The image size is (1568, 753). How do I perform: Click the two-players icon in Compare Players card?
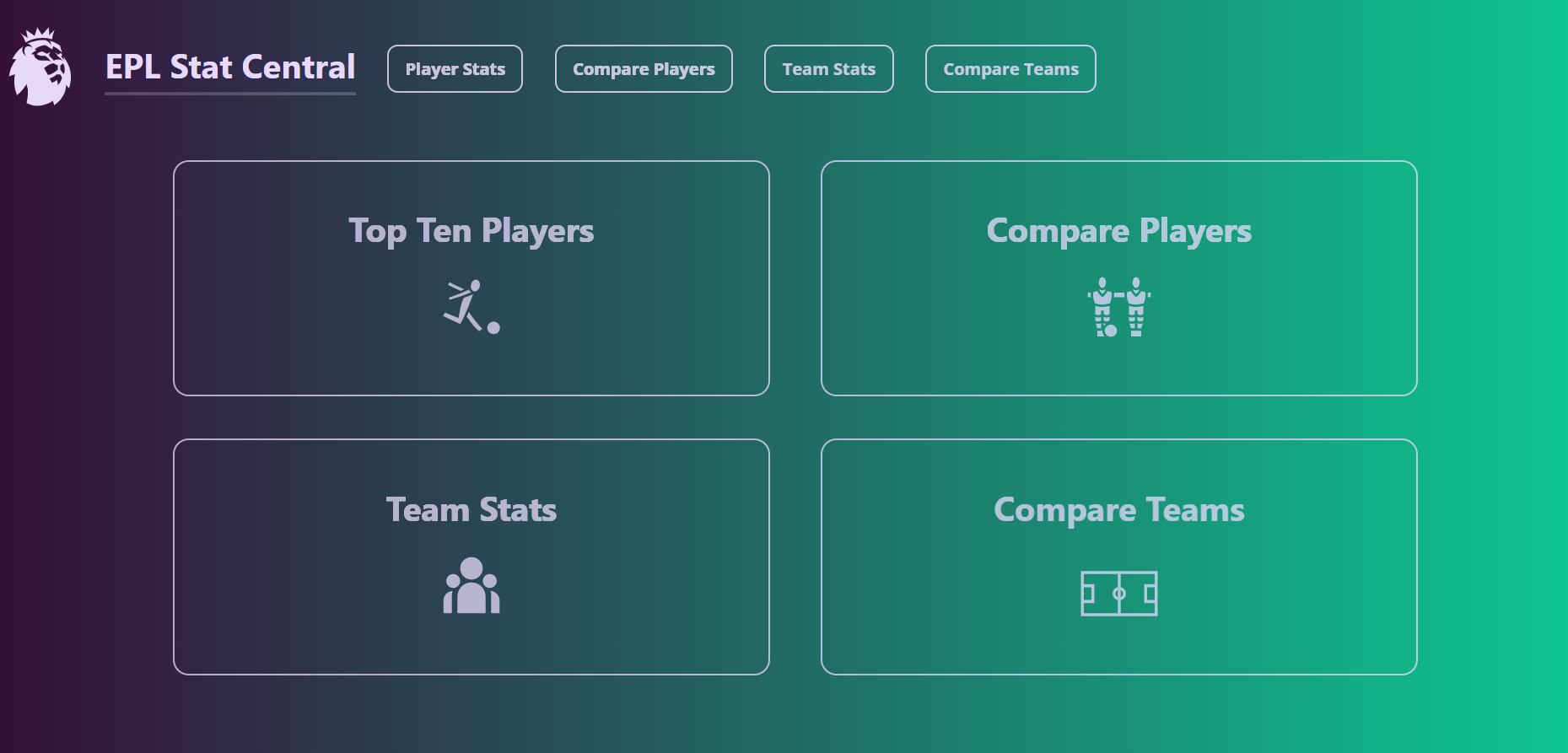[1119, 309]
